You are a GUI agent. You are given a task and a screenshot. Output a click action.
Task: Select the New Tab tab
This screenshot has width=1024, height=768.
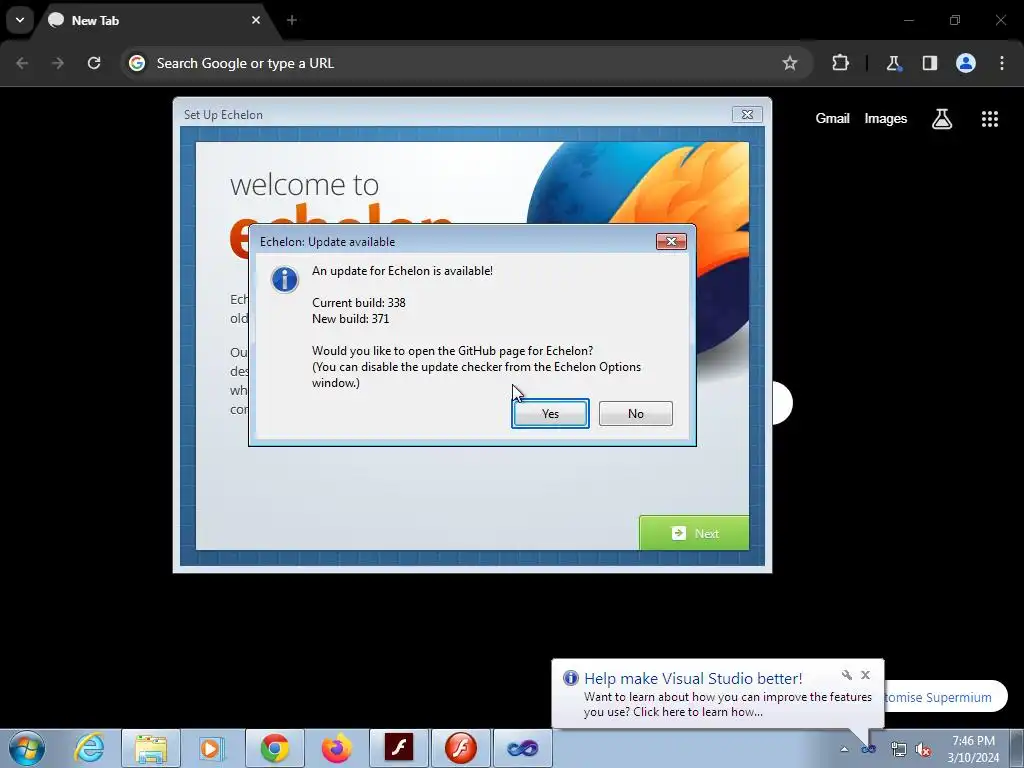(x=153, y=20)
